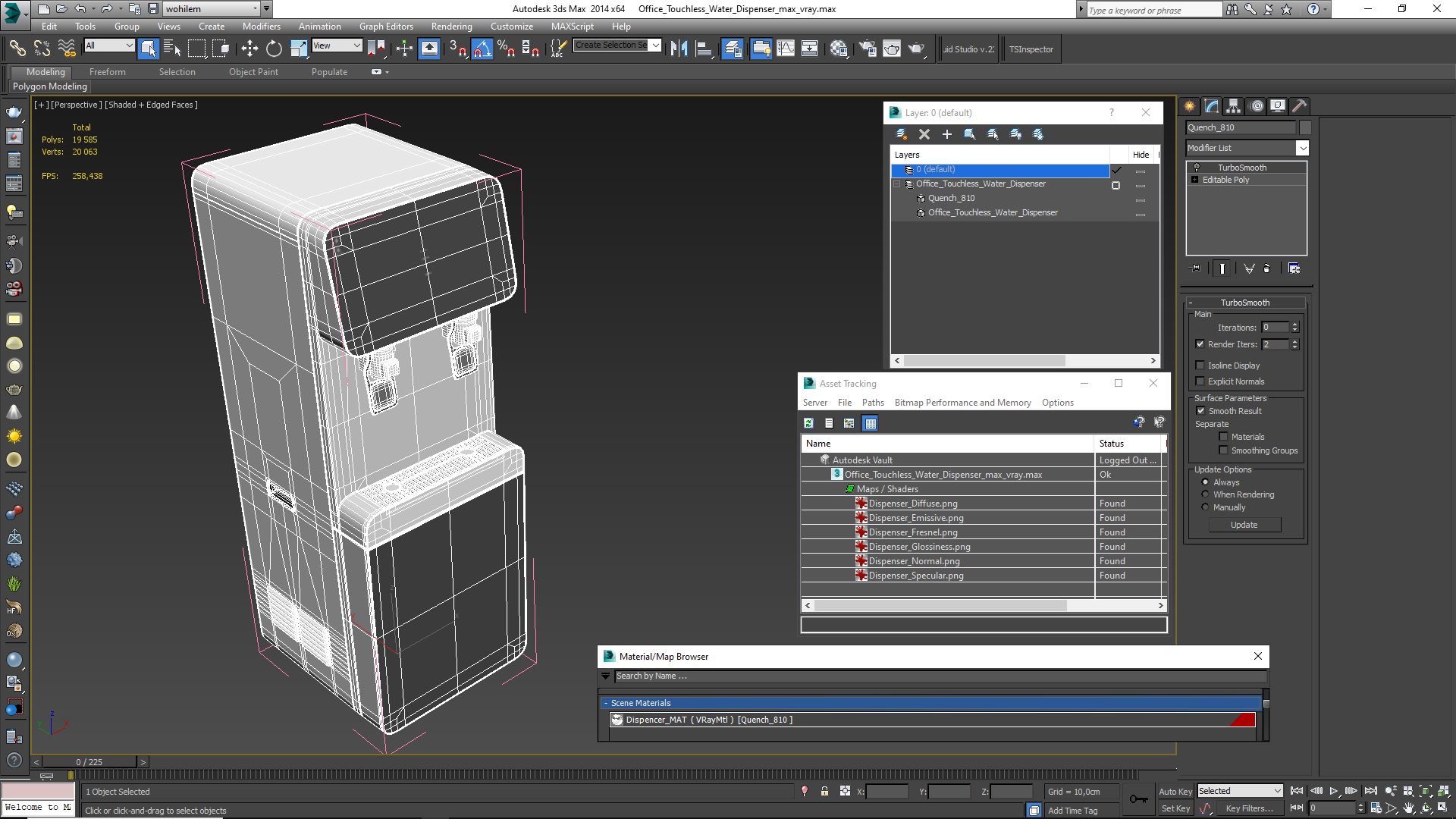The height and width of the screenshot is (819, 1456).
Task: Toggle the Angle Snap icon
Action: pyautogui.click(x=482, y=49)
